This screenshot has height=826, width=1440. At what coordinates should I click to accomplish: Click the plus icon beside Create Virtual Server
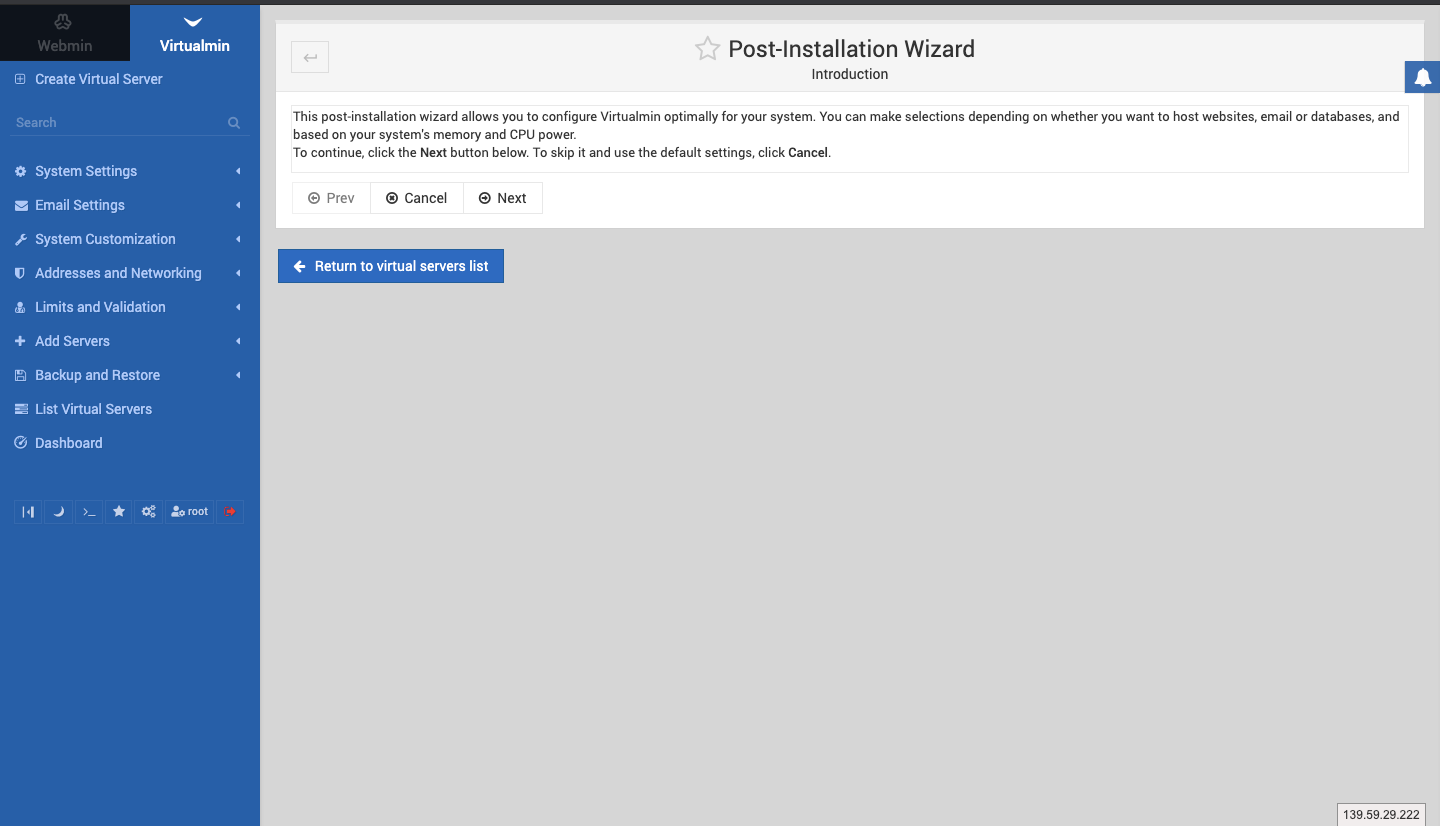coord(20,79)
